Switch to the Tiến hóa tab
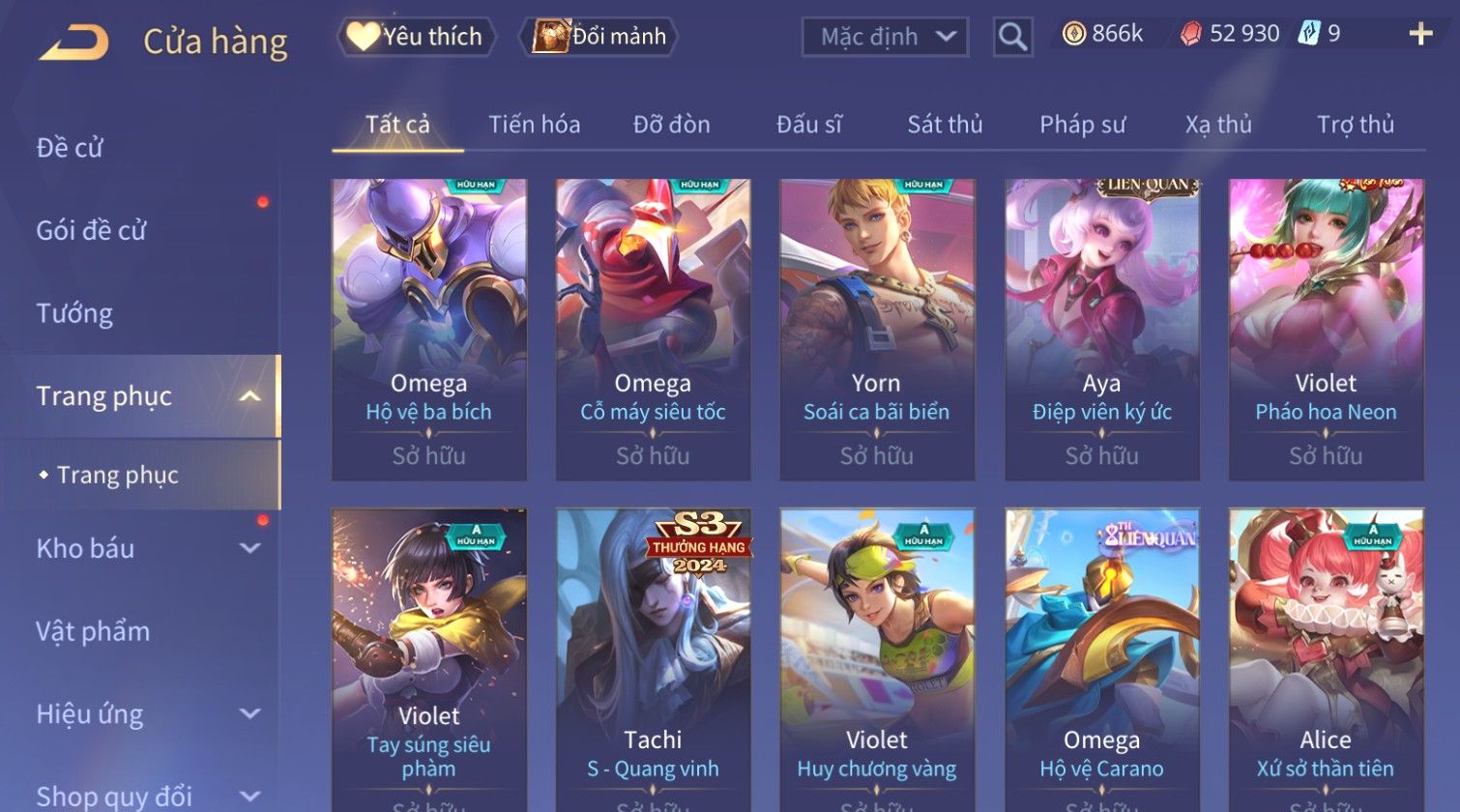The height and width of the screenshot is (812, 1460). click(534, 125)
